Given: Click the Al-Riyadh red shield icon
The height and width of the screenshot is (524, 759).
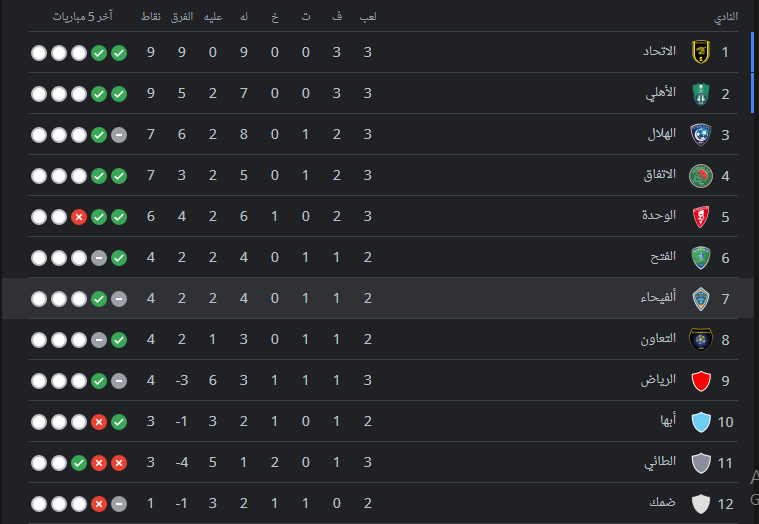Looking at the screenshot, I should (700, 380).
